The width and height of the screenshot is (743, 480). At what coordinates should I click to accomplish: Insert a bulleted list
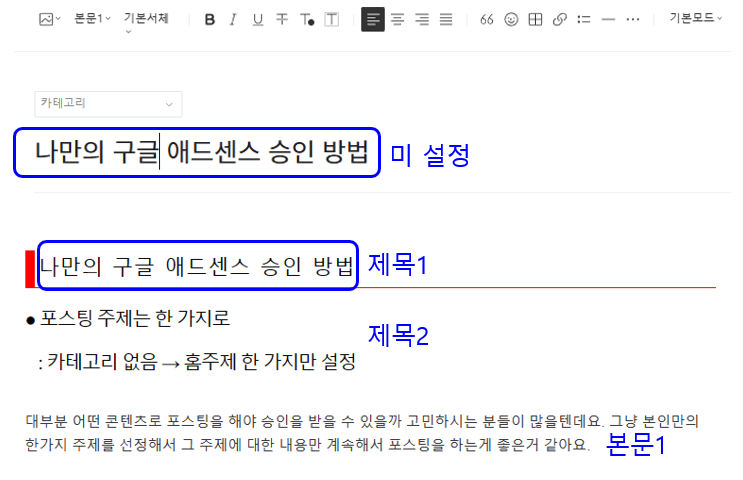click(584, 19)
